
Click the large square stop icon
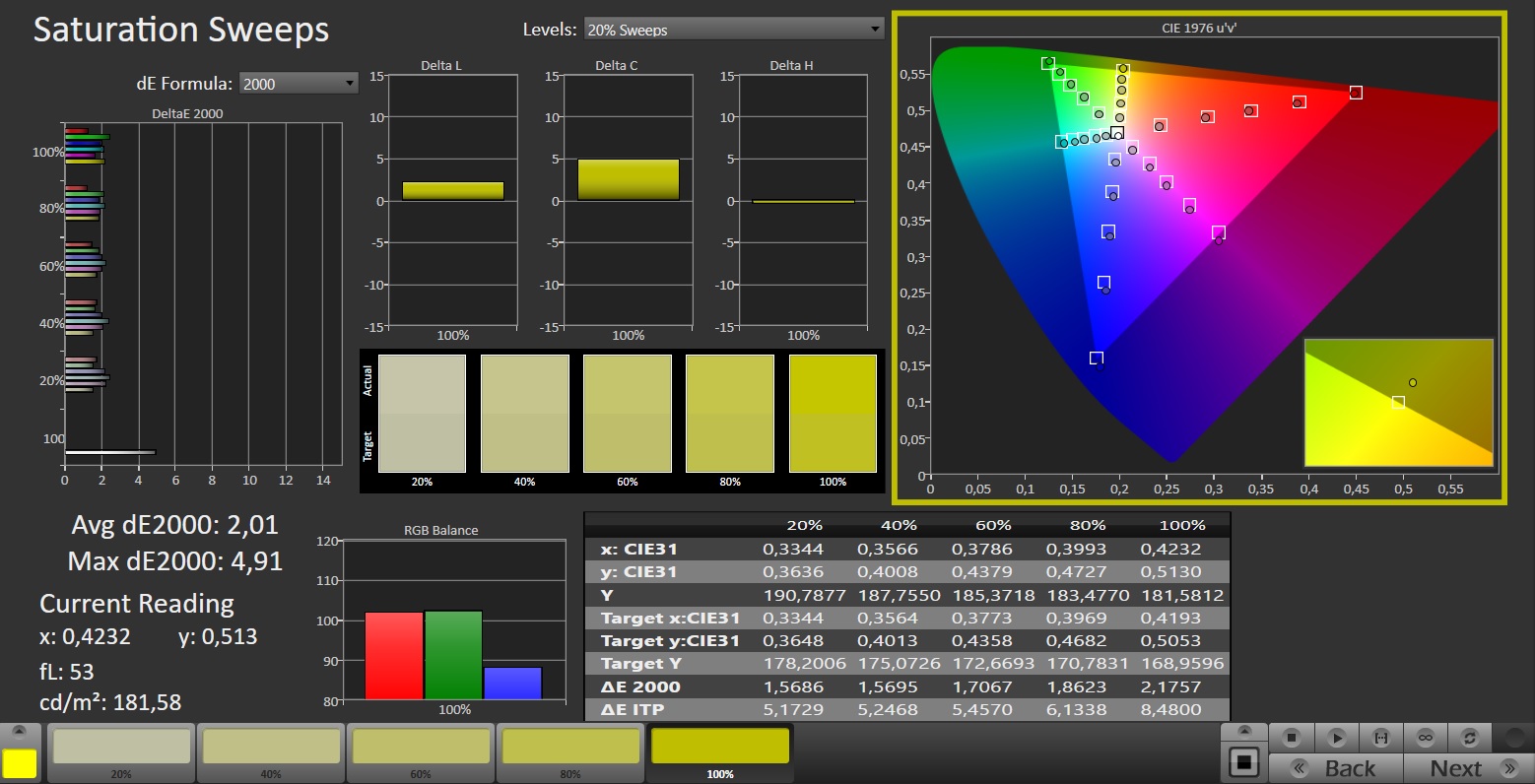click(x=1244, y=762)
